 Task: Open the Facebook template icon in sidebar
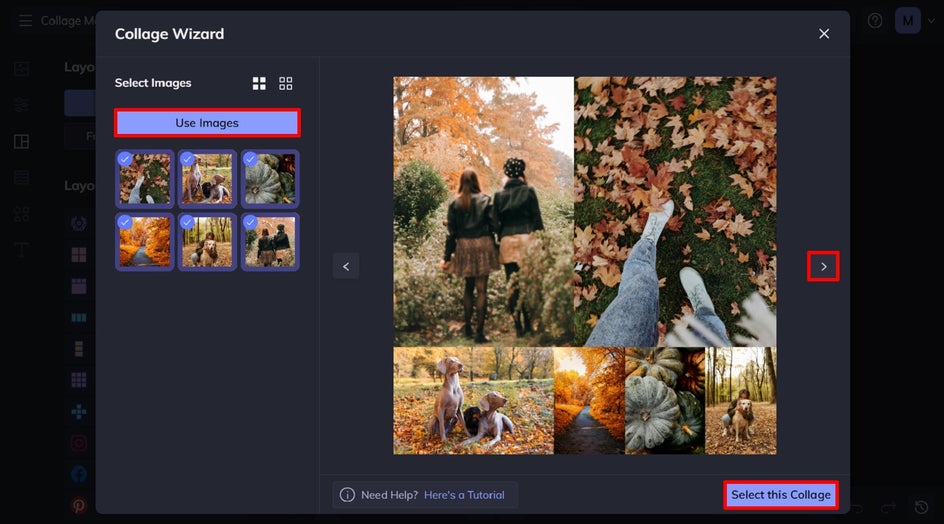tap(79, 474)
